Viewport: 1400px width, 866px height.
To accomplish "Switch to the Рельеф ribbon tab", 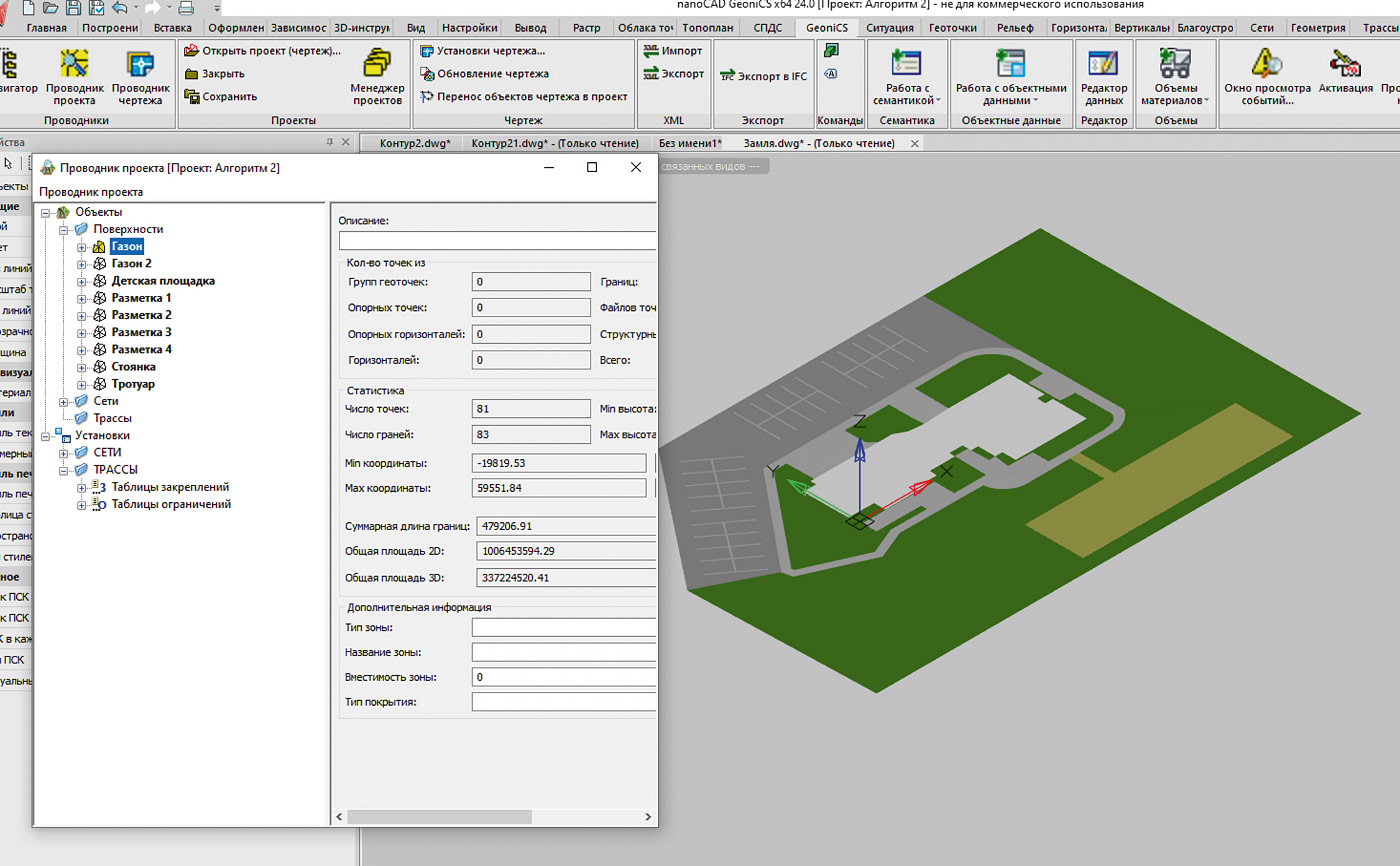I will tap(1016, 28).
